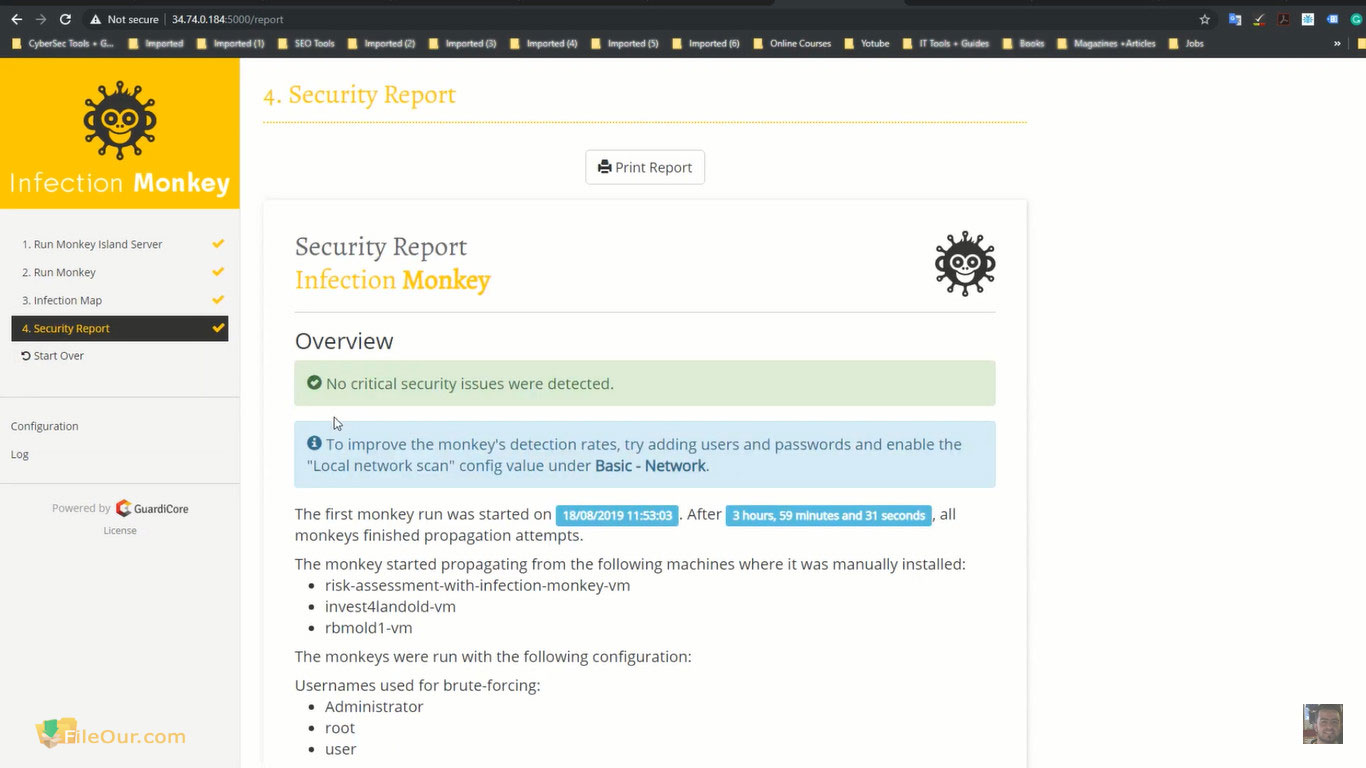Open the Log page
The height and width of the screenshot is (768, 1366).
point(19,454)
